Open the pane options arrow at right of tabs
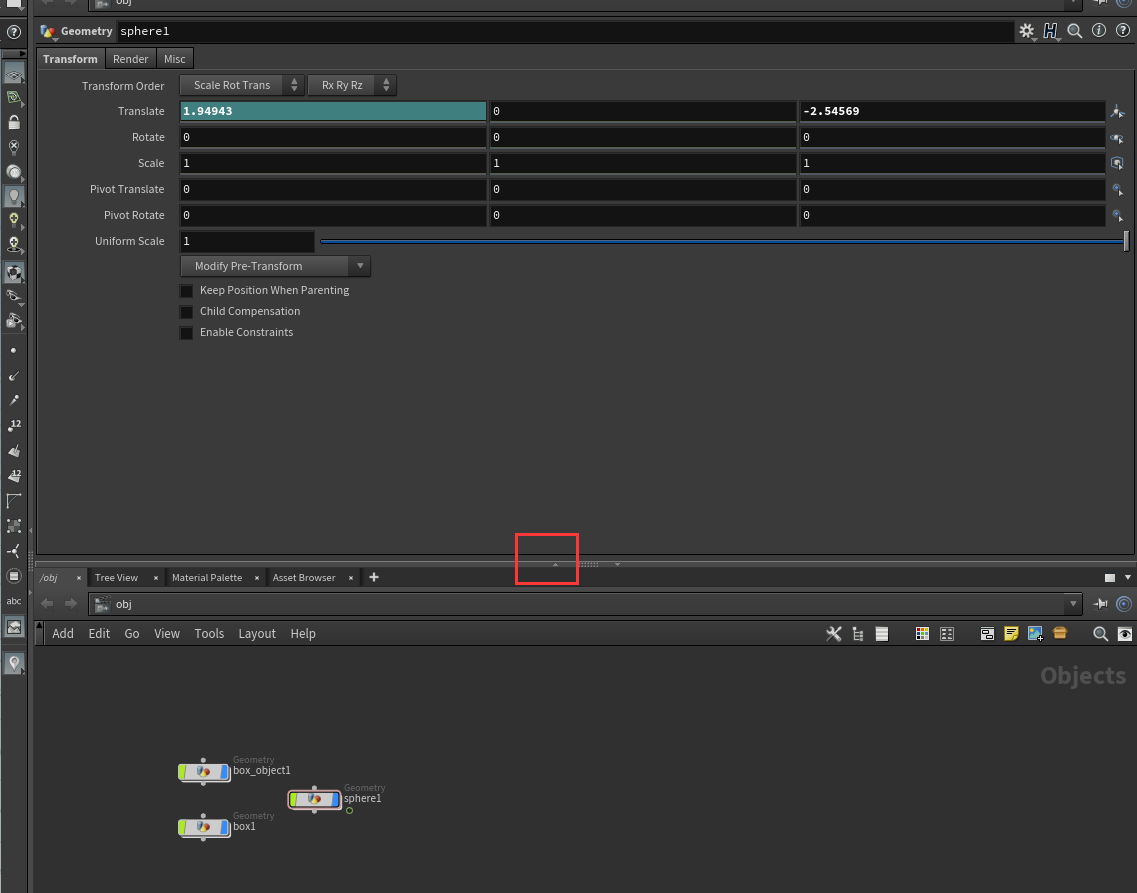This screenshot has width=1137, height=893. pos(1128,578)
